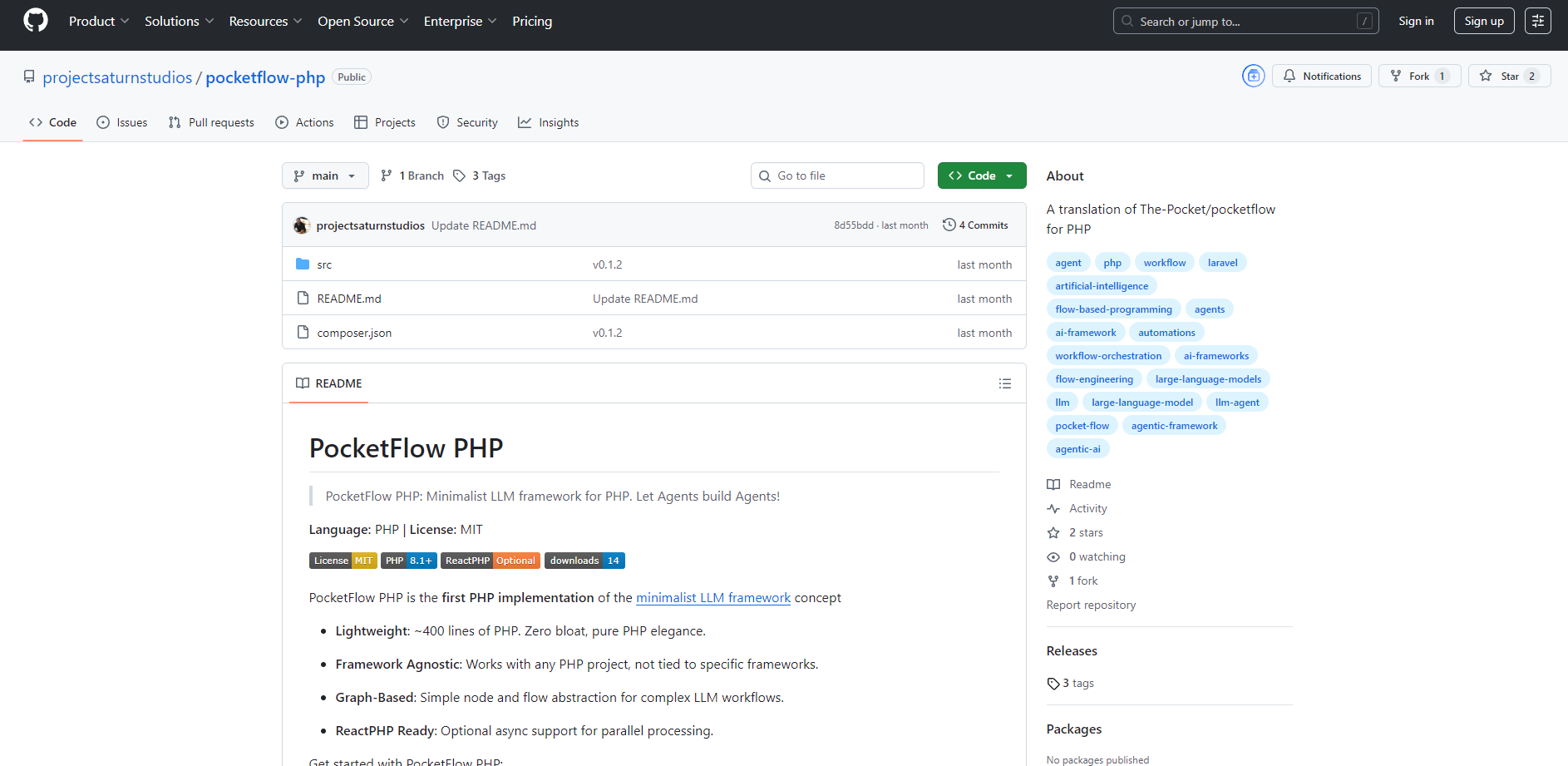Click into the Go to file field
1568x766 pixels.
tap(836, 175)
